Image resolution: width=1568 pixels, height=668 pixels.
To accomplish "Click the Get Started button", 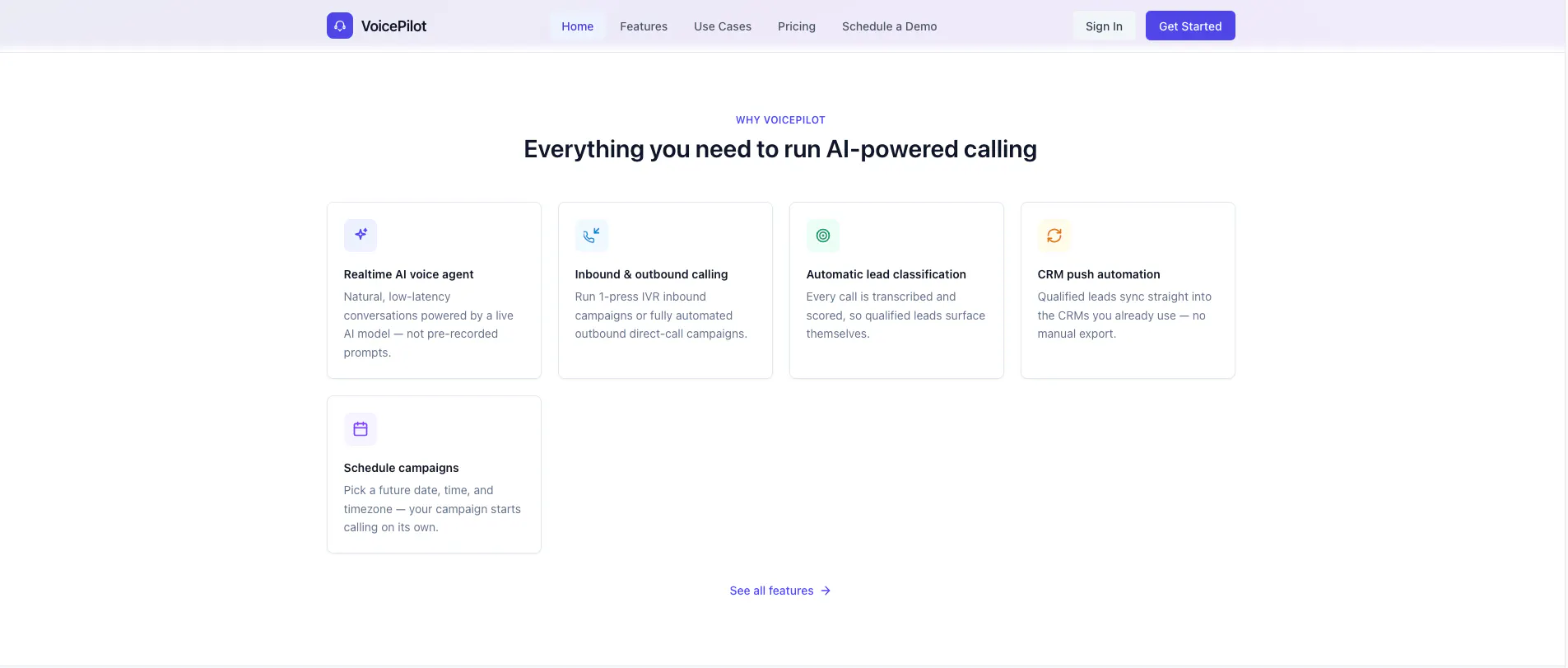I will point(1190,26).
